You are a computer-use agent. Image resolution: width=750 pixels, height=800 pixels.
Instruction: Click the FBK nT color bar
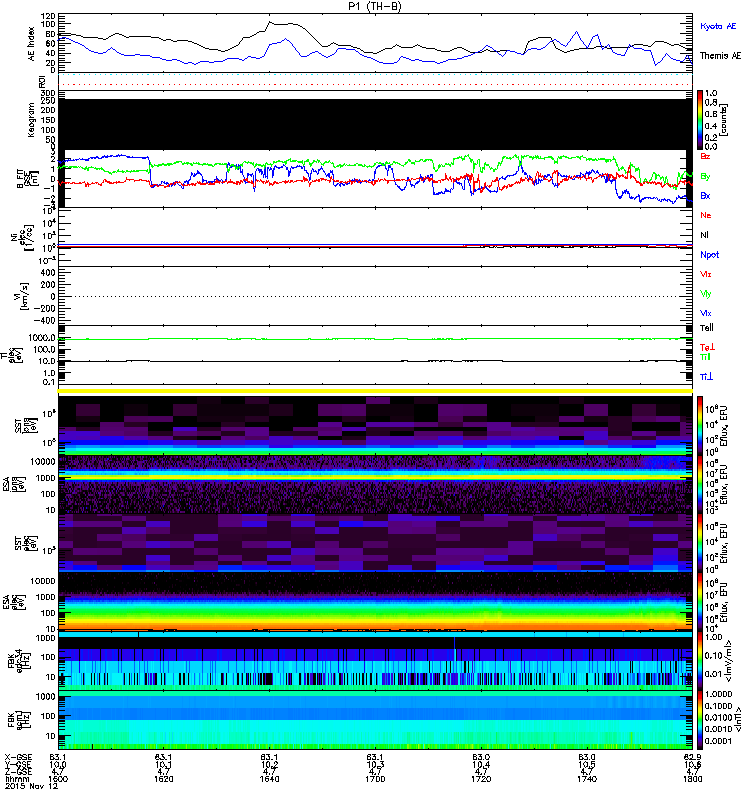tap(700, 720)
